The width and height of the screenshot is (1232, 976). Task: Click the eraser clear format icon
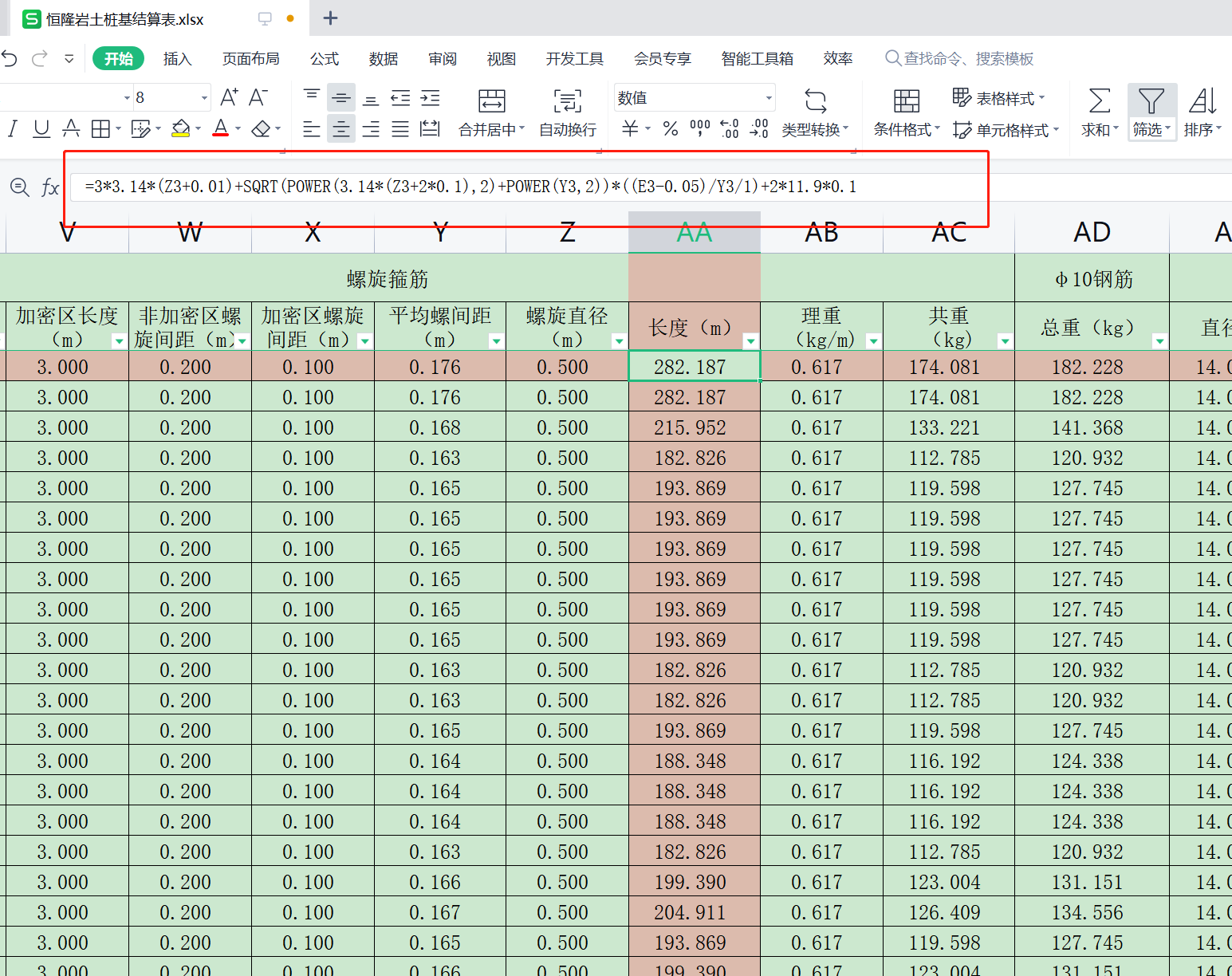point(261,128)
